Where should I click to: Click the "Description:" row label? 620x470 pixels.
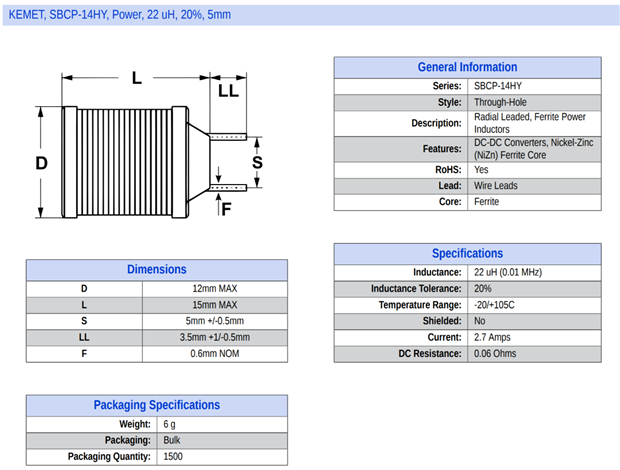(x=437, y=123)
